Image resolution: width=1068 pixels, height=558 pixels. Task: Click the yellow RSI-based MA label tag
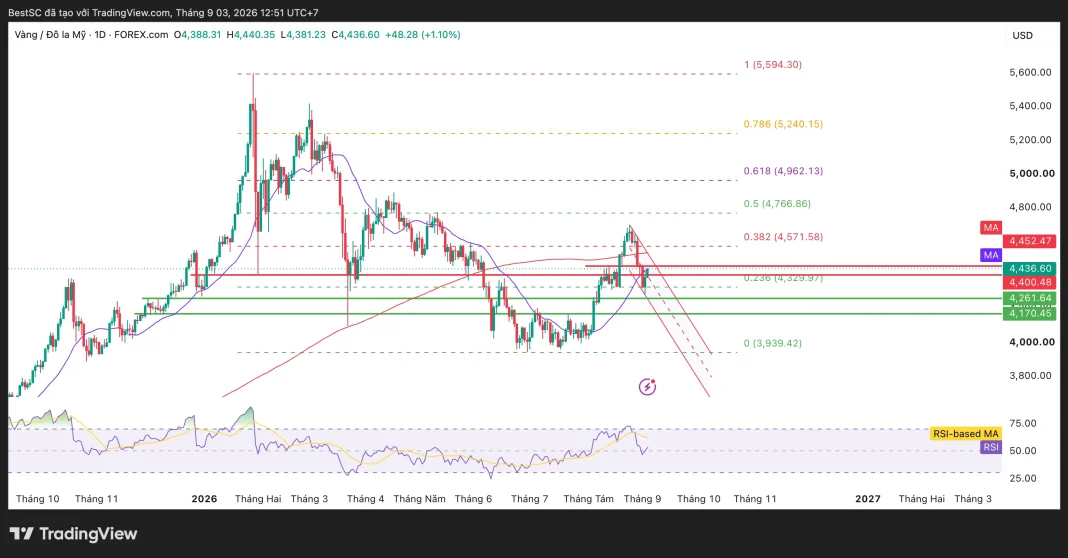[965, 433]
